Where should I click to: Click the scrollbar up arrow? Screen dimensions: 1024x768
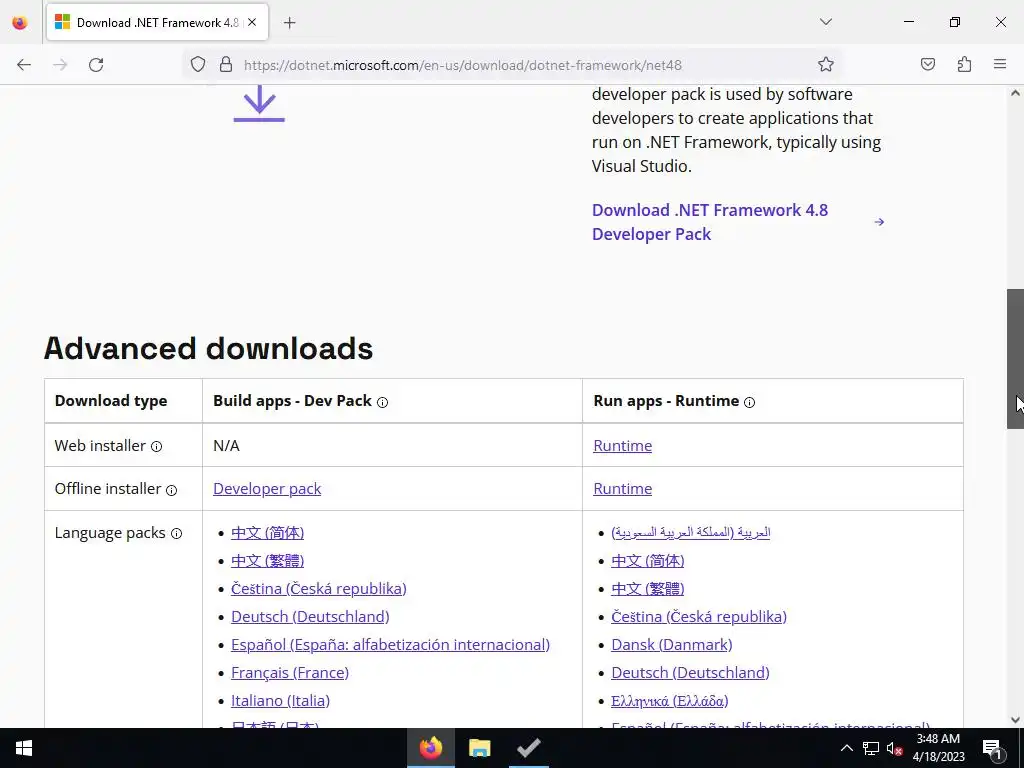[1015, 93]
